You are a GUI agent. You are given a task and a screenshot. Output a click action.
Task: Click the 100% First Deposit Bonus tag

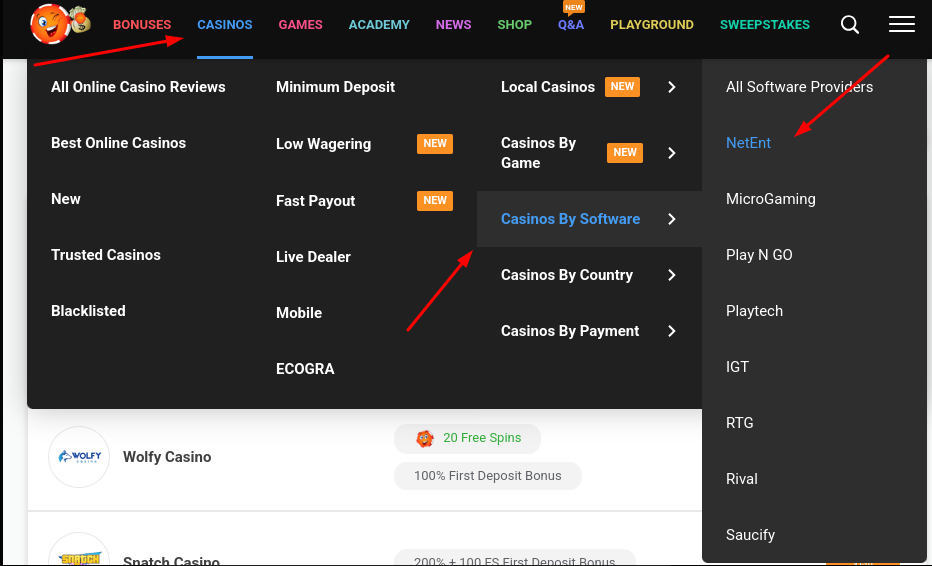488,476
